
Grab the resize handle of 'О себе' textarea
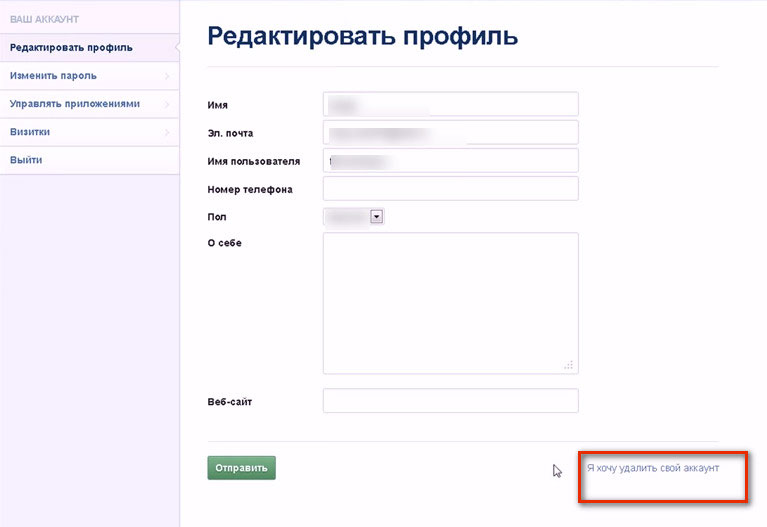click(569, 365)
